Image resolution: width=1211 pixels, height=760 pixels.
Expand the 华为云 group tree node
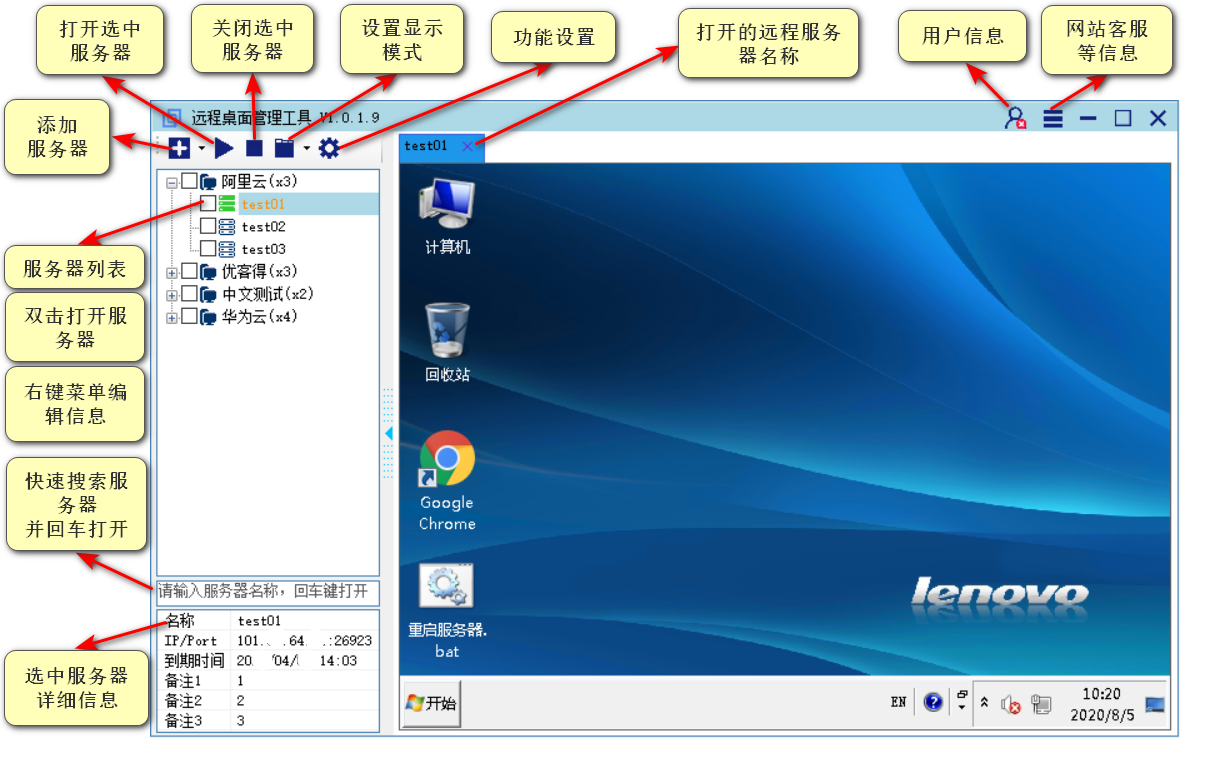(x=172, y=318)
